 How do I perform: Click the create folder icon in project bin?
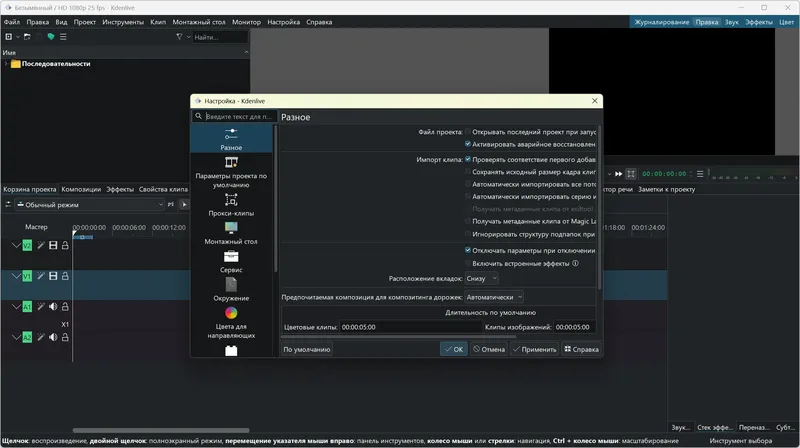point(27,37)
